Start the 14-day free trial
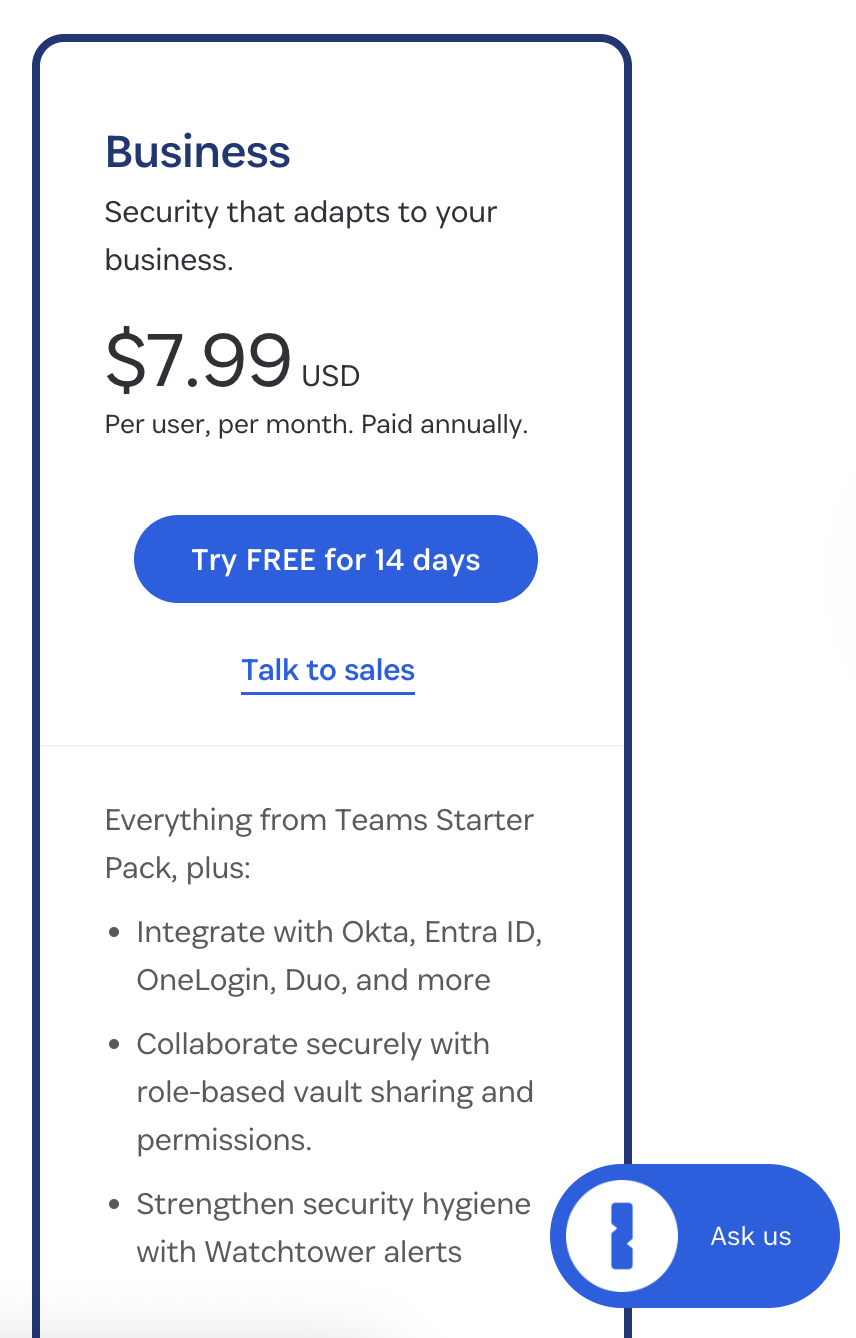This screenshot has height=1338, width=856. (336, 559)
